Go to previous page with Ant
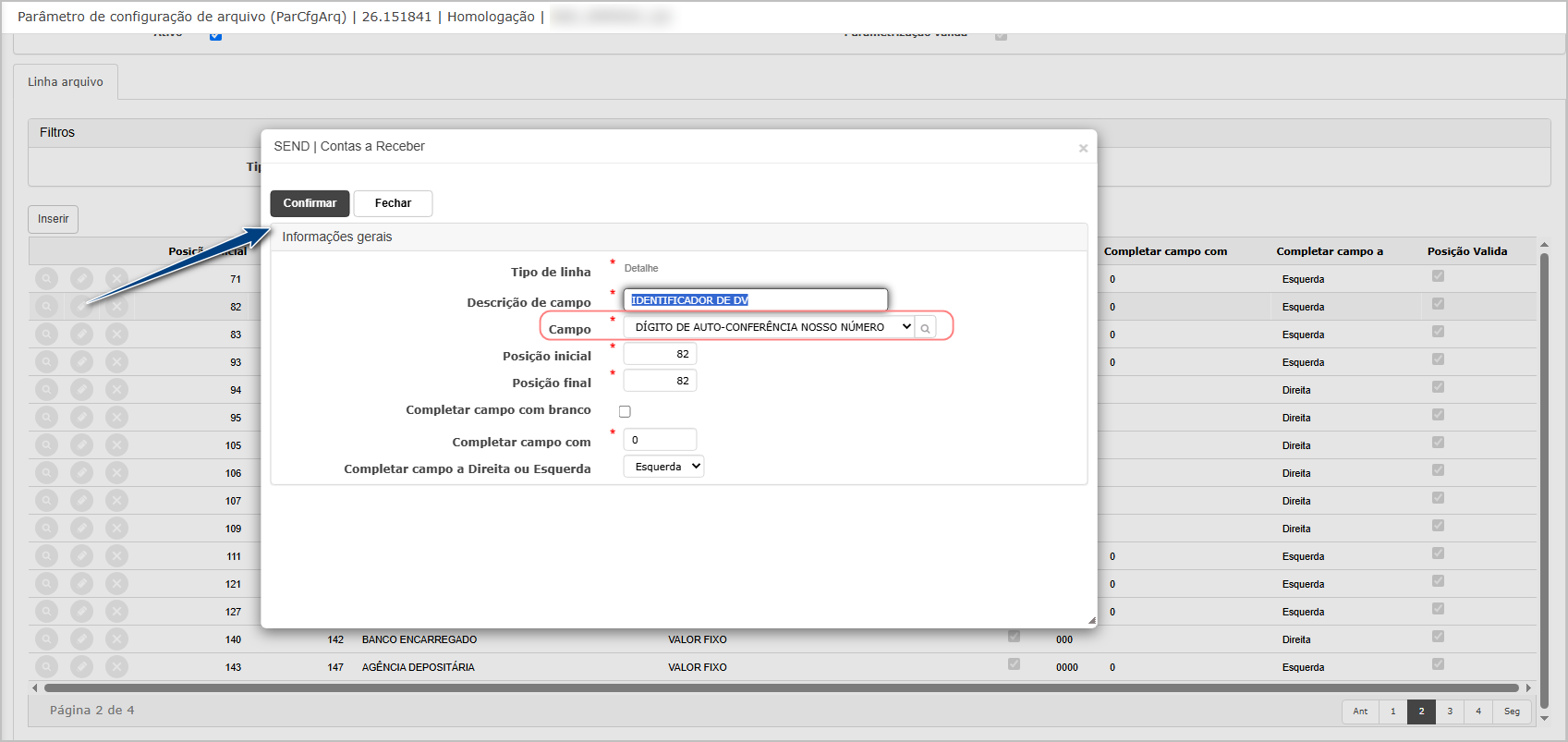Image resolution: width=1568 pixels, height=742 pixels. tap(1360, 712)
